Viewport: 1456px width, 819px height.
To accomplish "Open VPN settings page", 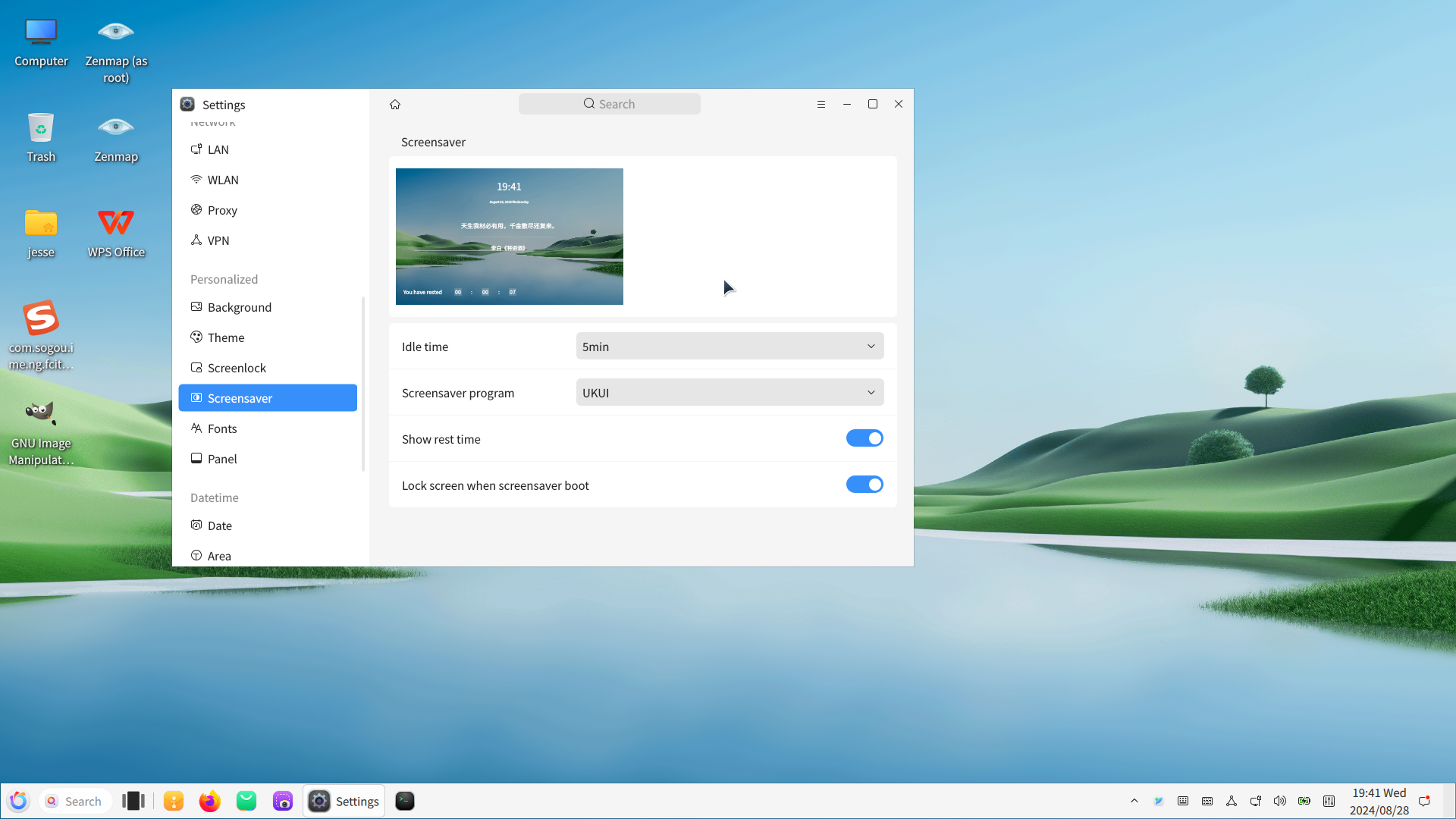I will (x=268, y=241).
